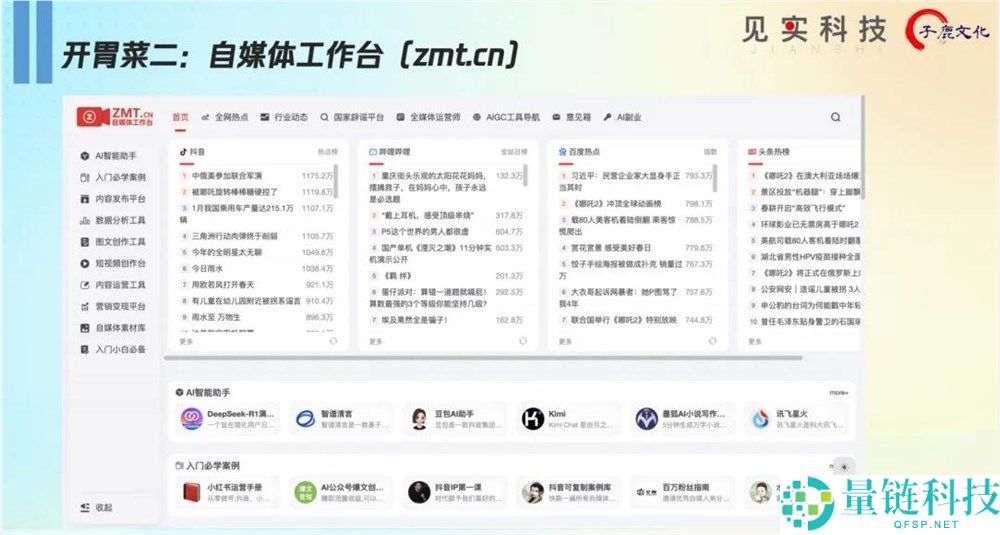The height and width of the screenshot is (535, 1000).
Task: Open the 墨狐AI小说写作 card
Action: click(x=682, y=419)
